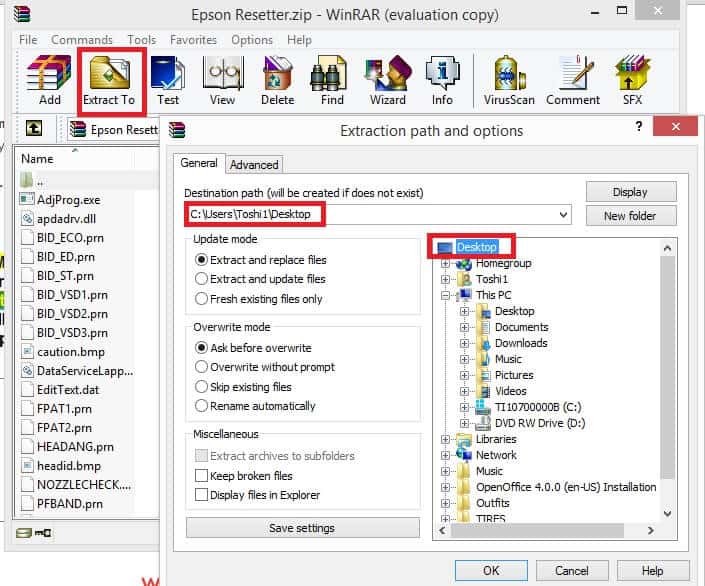705x586 pixels.
Task: Enable Keep broken files checkbox
Action: [202, 476]
